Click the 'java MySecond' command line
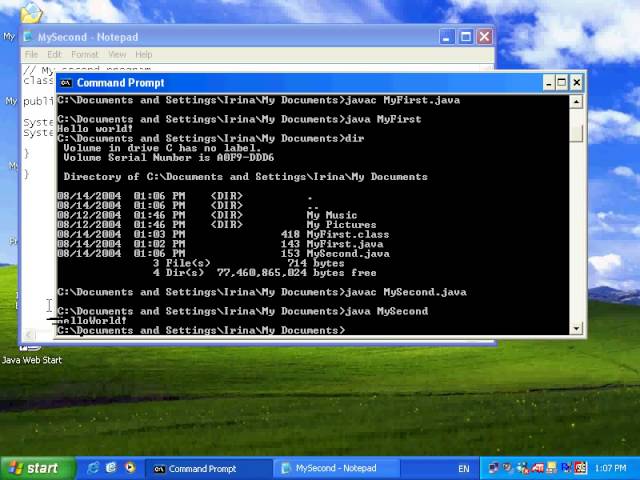This screenshot has width=640, height=480. point(243,311)
